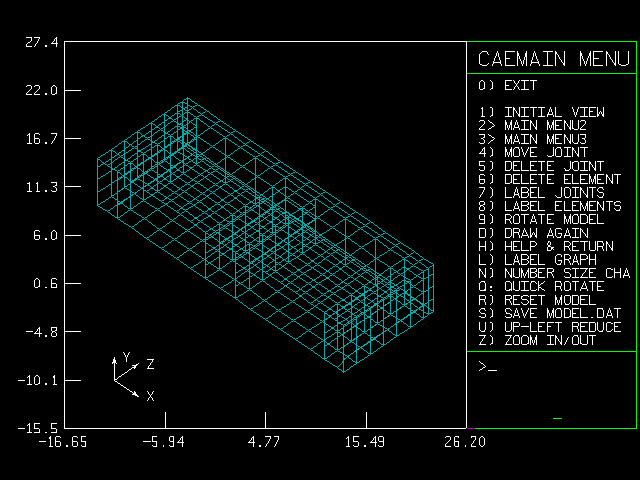Select ROTATE MODEL option
Screen dimensions: 640x480
pyautogui.click(x=541, y=219)
